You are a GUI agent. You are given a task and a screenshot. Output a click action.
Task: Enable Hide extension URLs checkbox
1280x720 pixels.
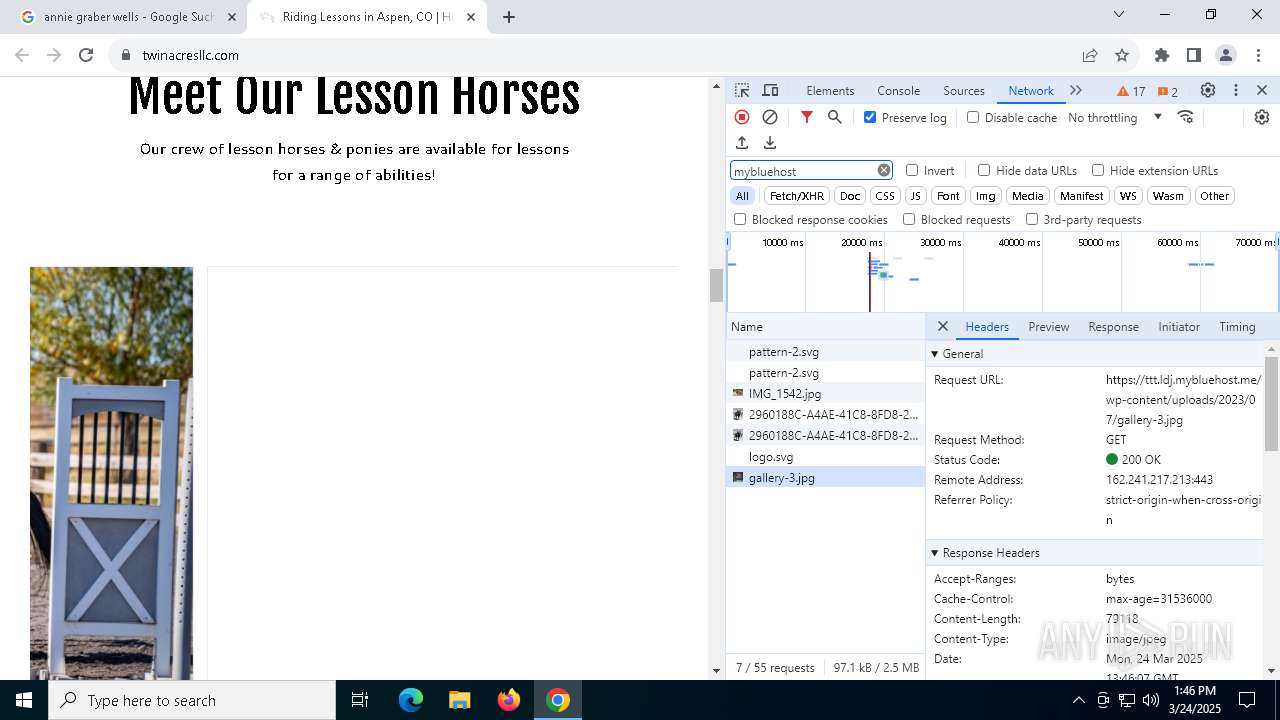coord(1098,170)
